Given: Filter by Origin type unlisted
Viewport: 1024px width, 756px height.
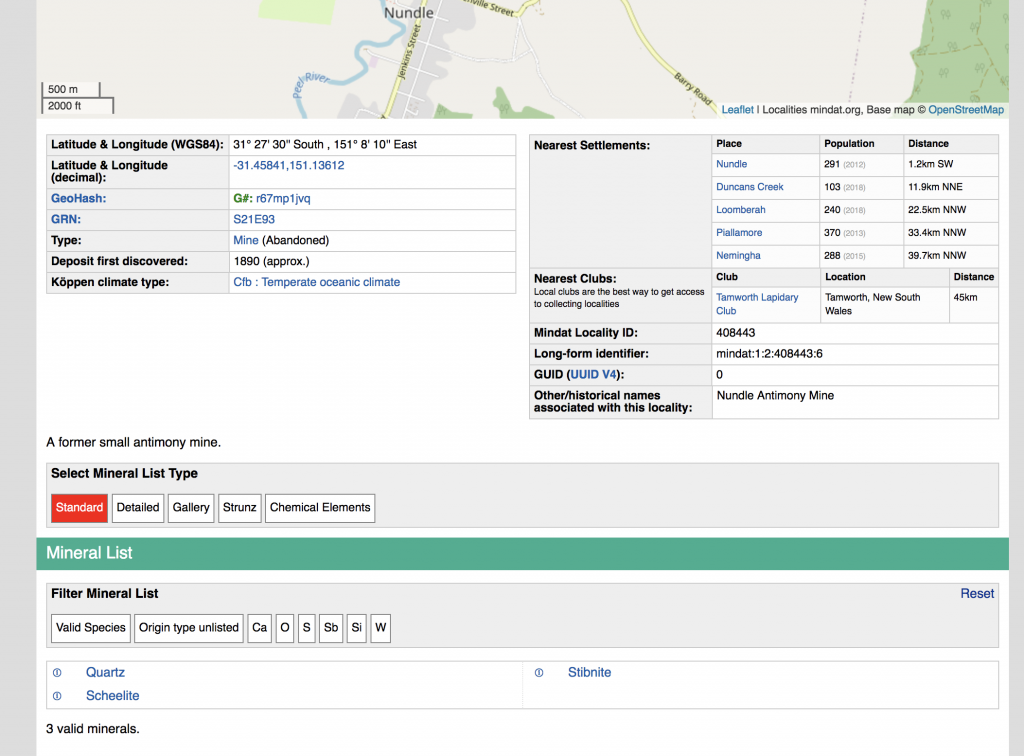Looking at the screenshot, I should coord(189,628).
